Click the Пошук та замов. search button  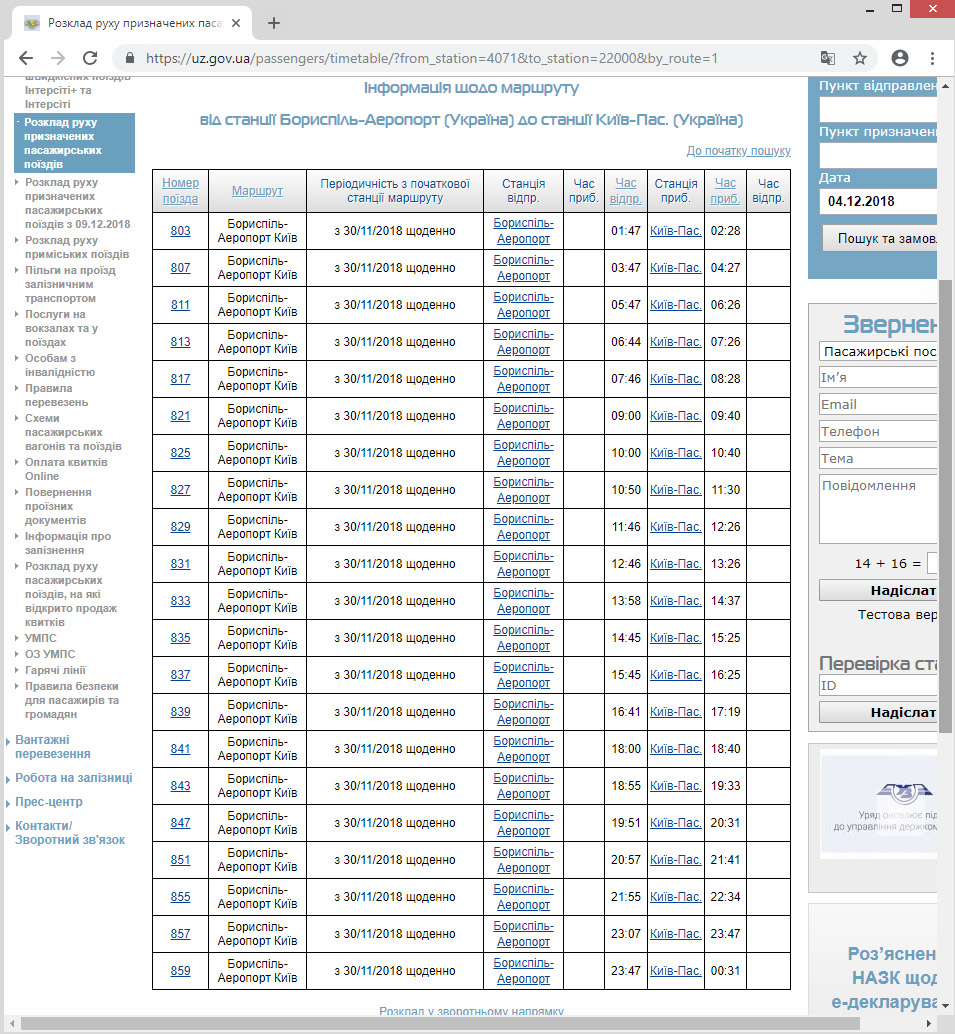[880, 238]
